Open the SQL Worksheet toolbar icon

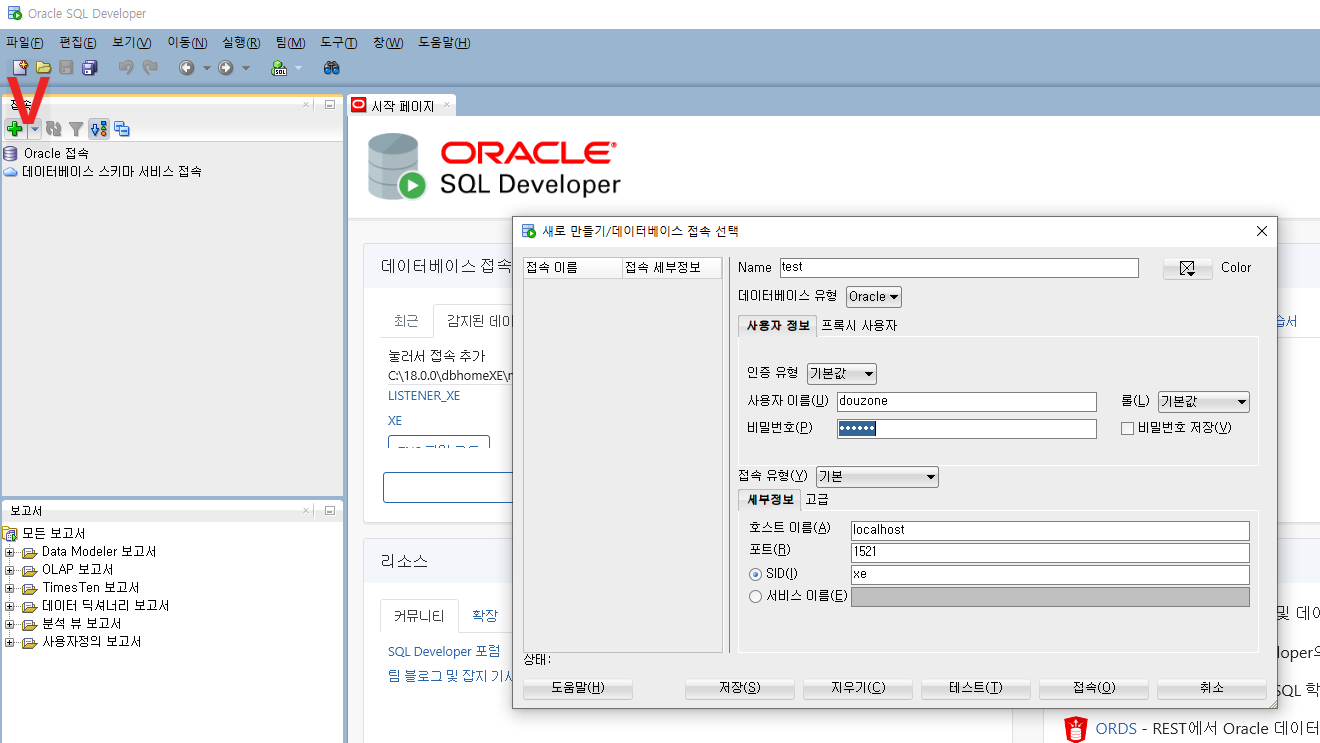coord(280,67)
